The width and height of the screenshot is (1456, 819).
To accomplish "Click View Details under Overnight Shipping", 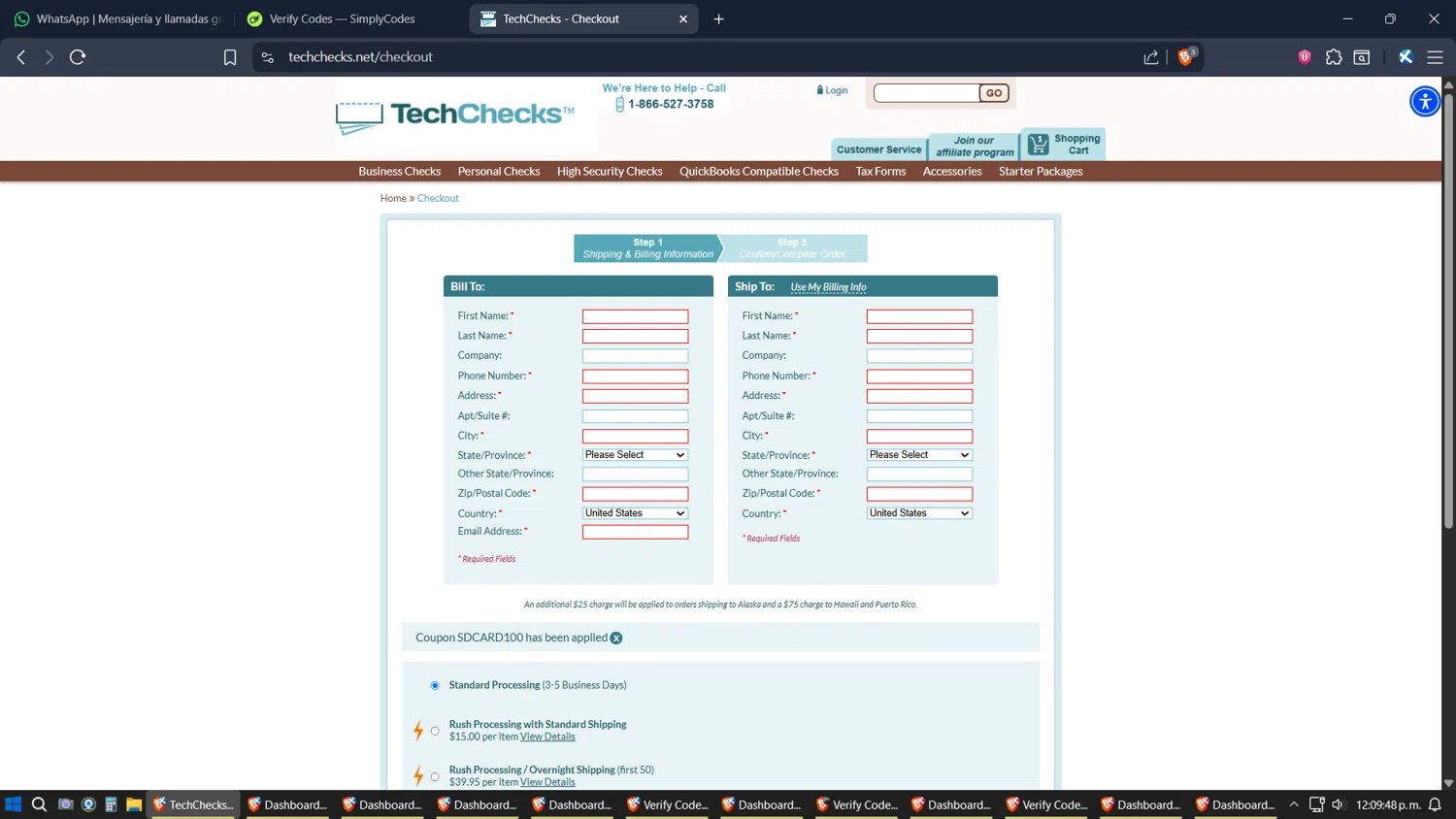I will coord(547,783).
